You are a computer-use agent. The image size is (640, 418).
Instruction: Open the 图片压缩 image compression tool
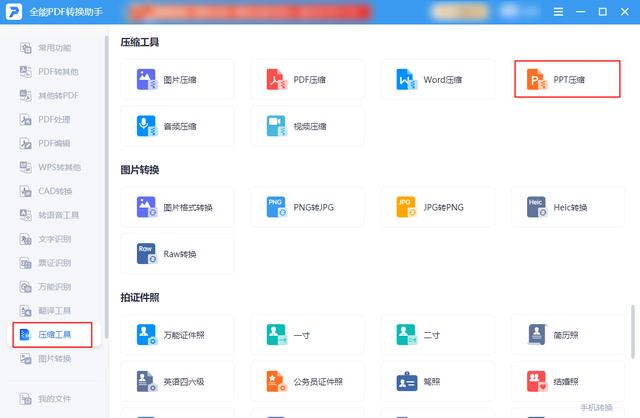(x=178, y=80)
